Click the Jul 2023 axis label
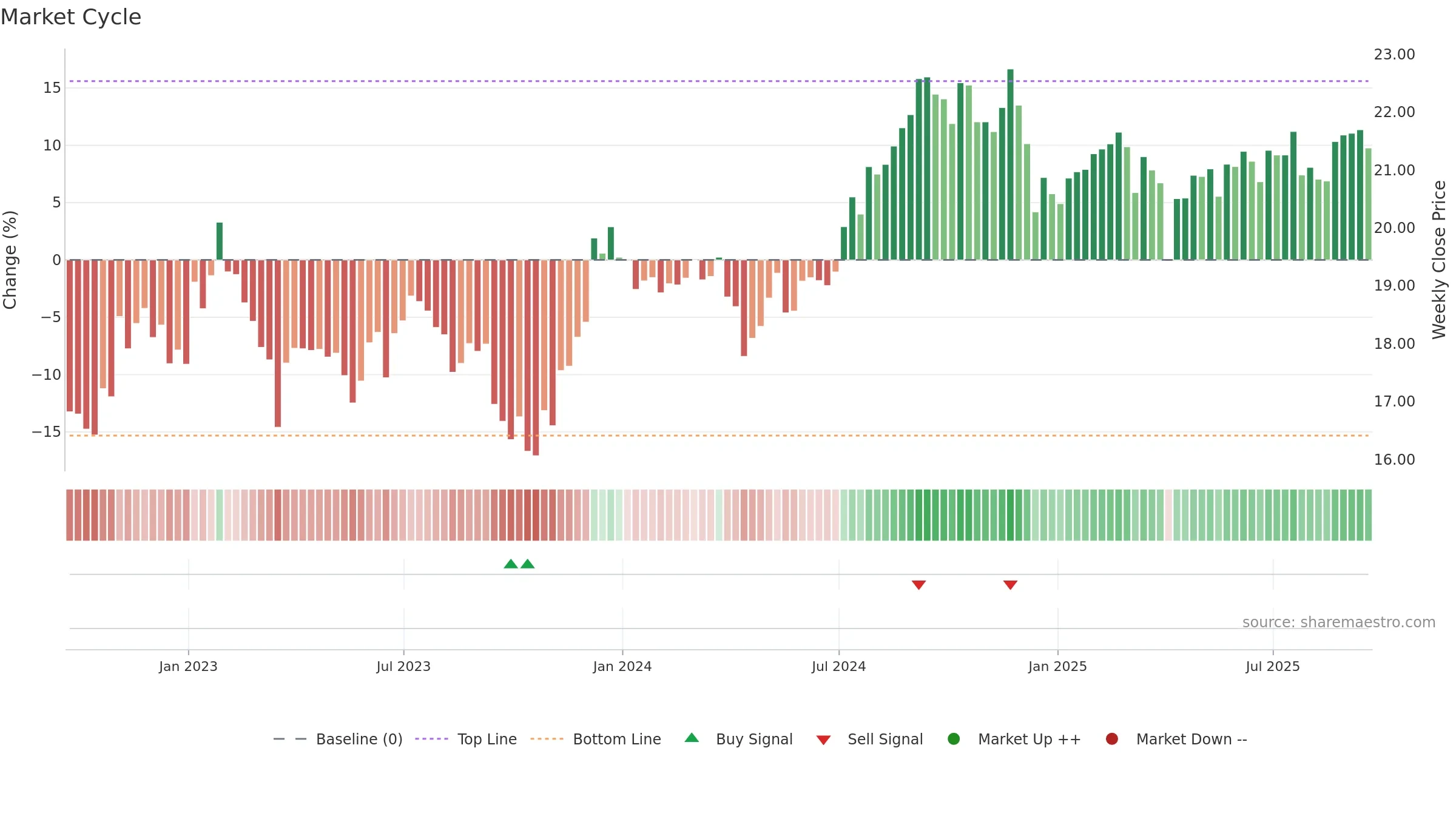Viewport: 1456px width, 819px height. coord(403,666)
